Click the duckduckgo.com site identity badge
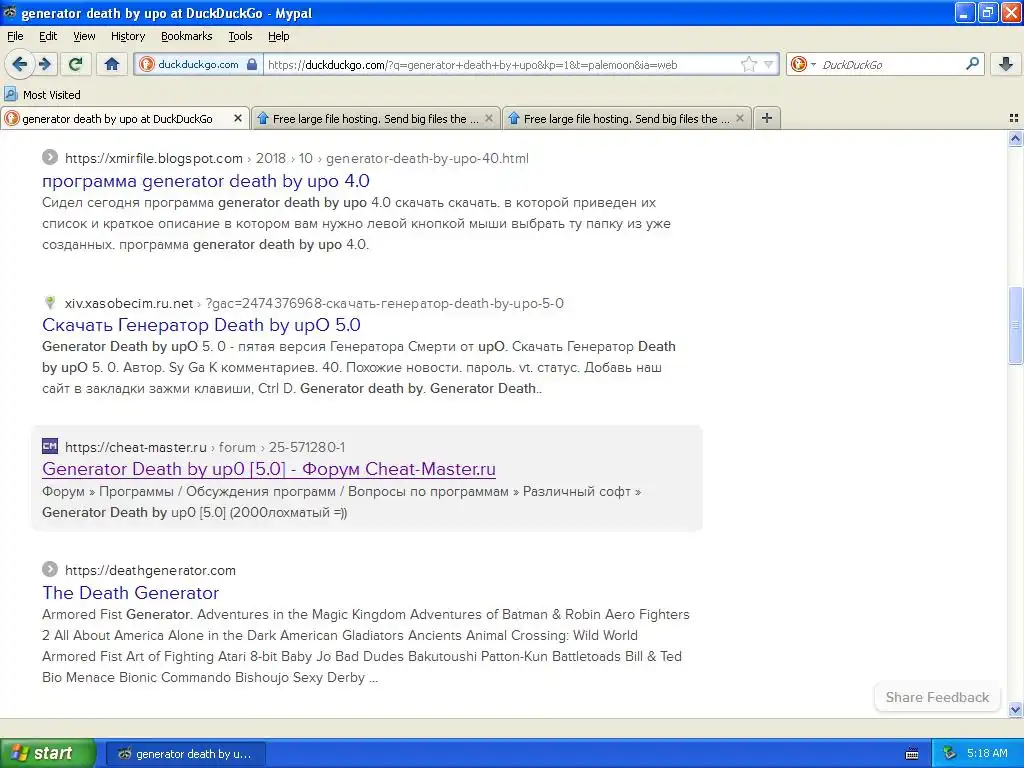 [x=199, y=64]
